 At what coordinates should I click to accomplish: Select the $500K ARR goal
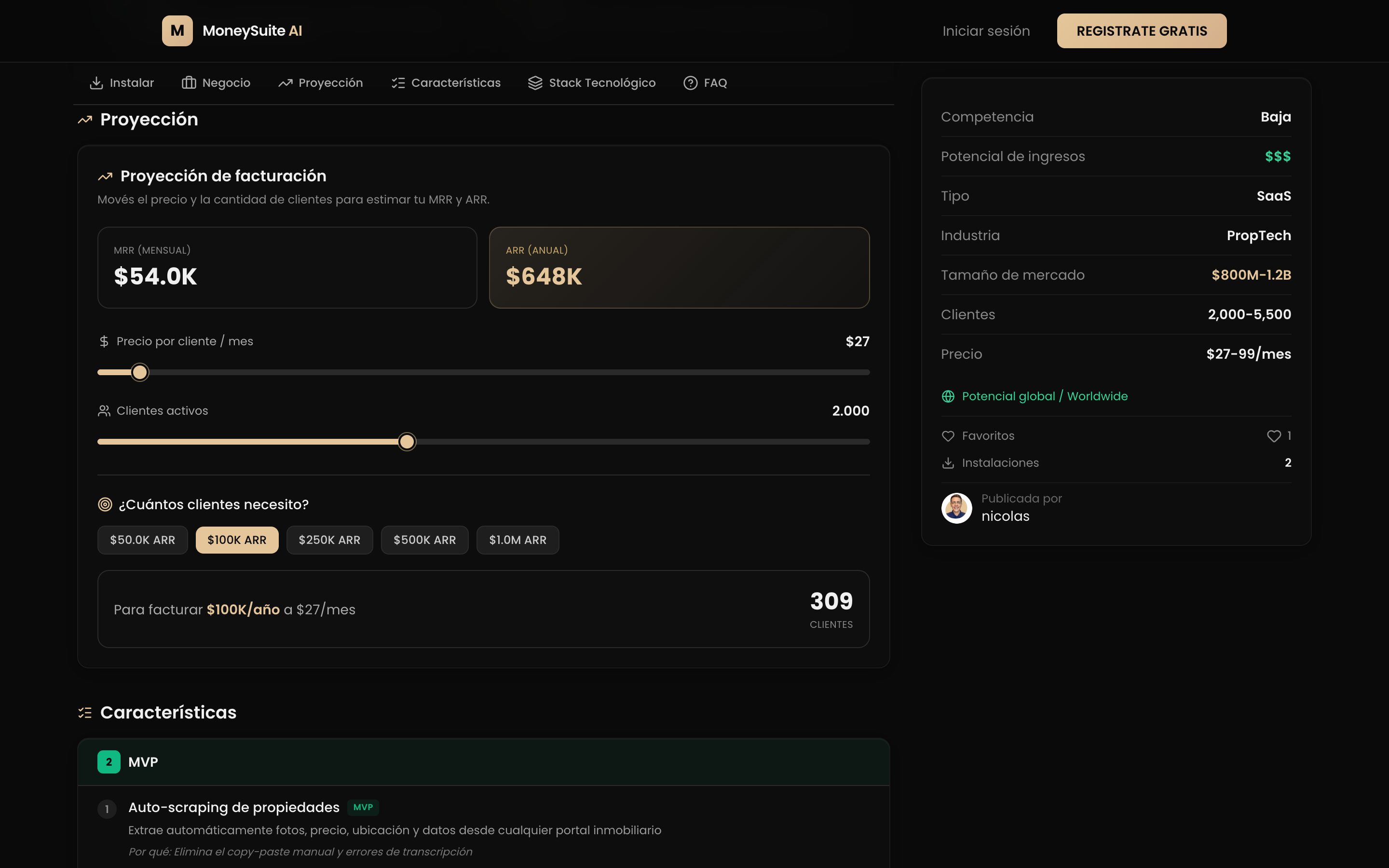click(x=425, y=540)
